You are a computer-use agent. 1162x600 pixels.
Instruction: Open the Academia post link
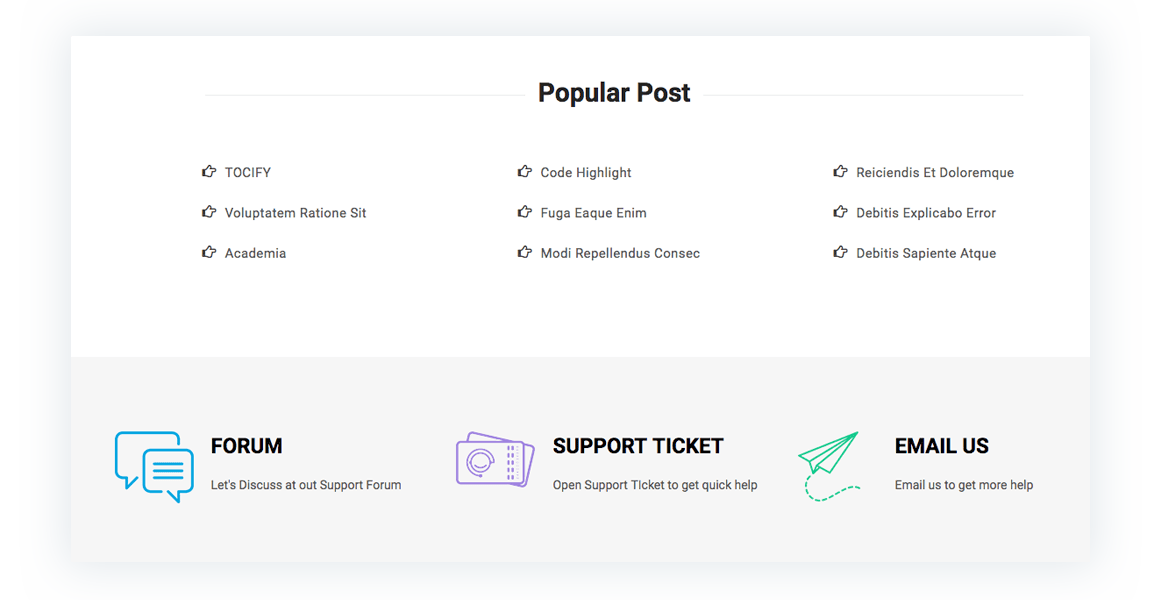tap(256, 253)
